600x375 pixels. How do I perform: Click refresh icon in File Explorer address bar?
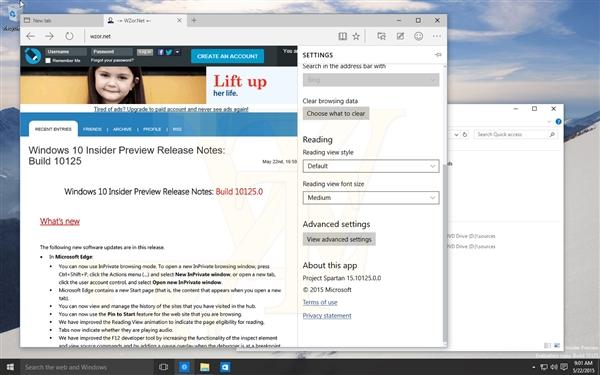tap(465, 134)
